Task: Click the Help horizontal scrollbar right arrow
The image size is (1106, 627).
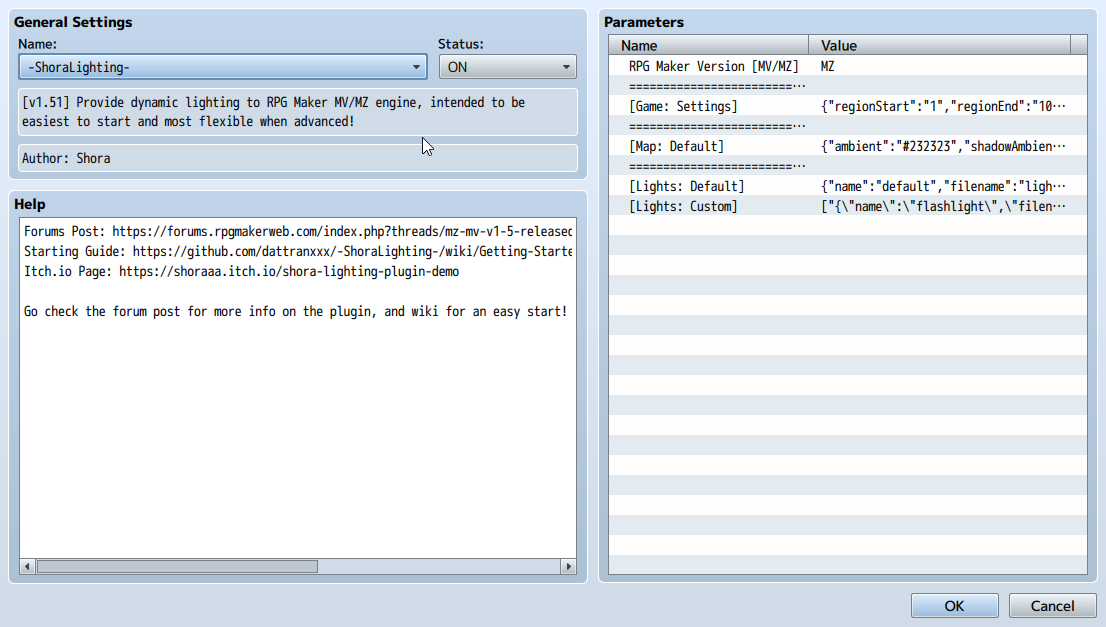Action: click(x=568, y=566)
